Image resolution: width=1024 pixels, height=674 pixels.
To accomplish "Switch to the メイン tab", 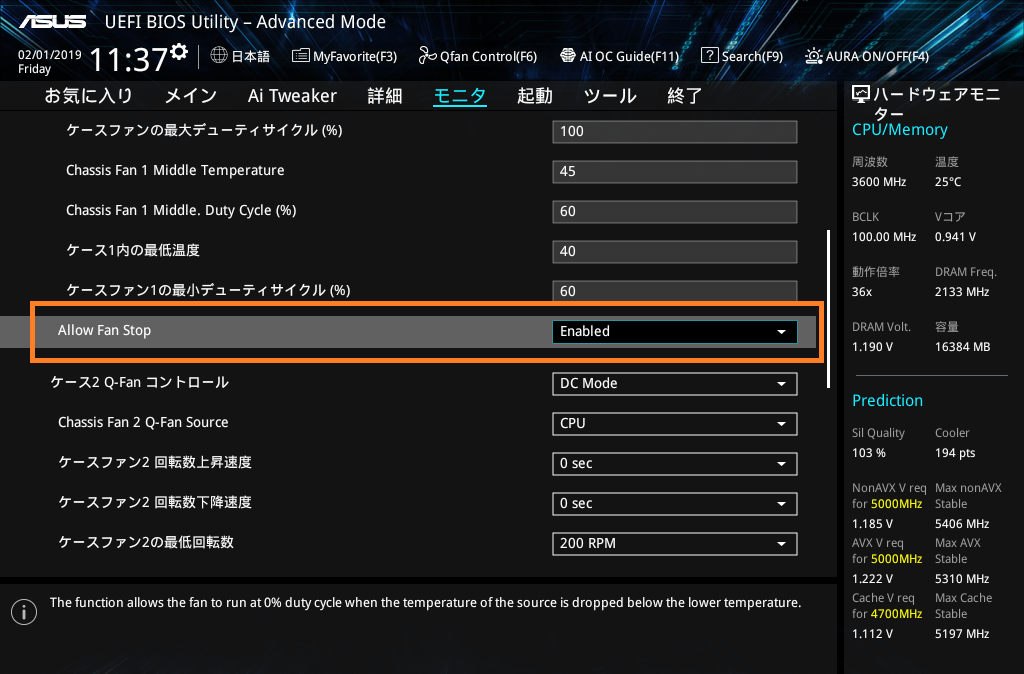I will point(191,96).
